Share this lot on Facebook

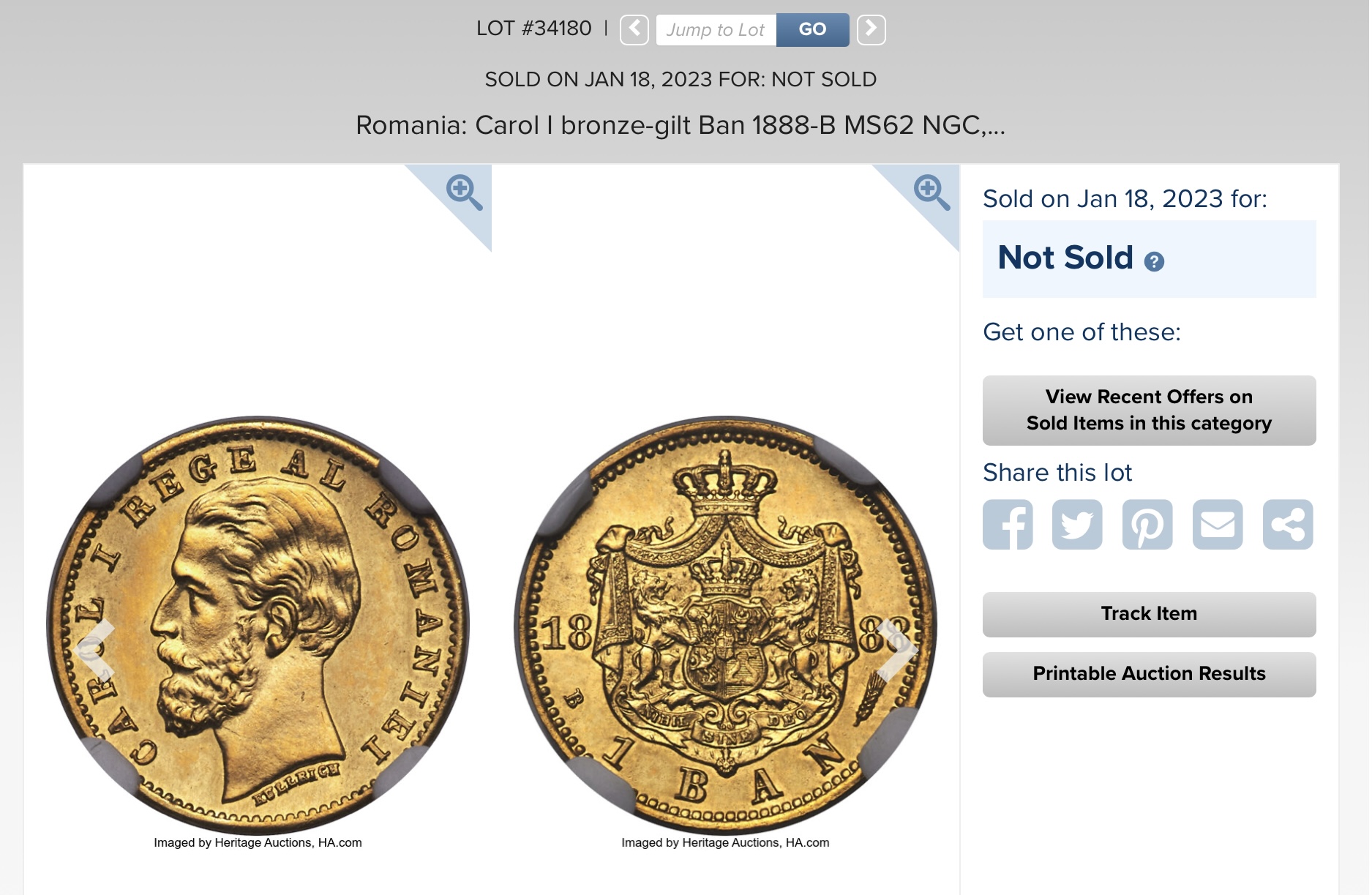coord(1008,524)
